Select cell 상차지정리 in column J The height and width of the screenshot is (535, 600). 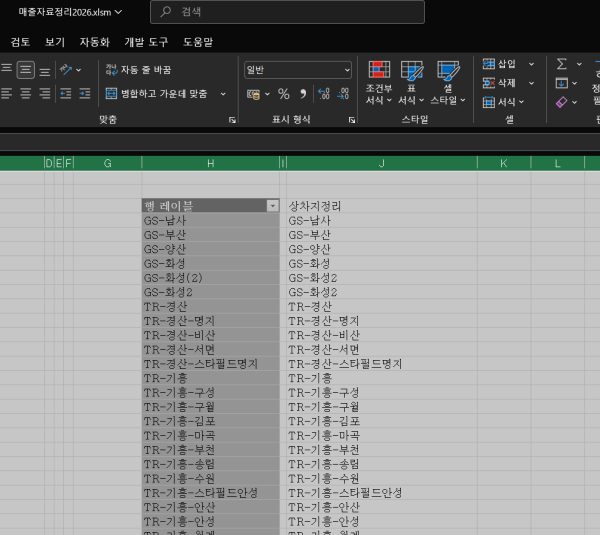coord(382,206)
